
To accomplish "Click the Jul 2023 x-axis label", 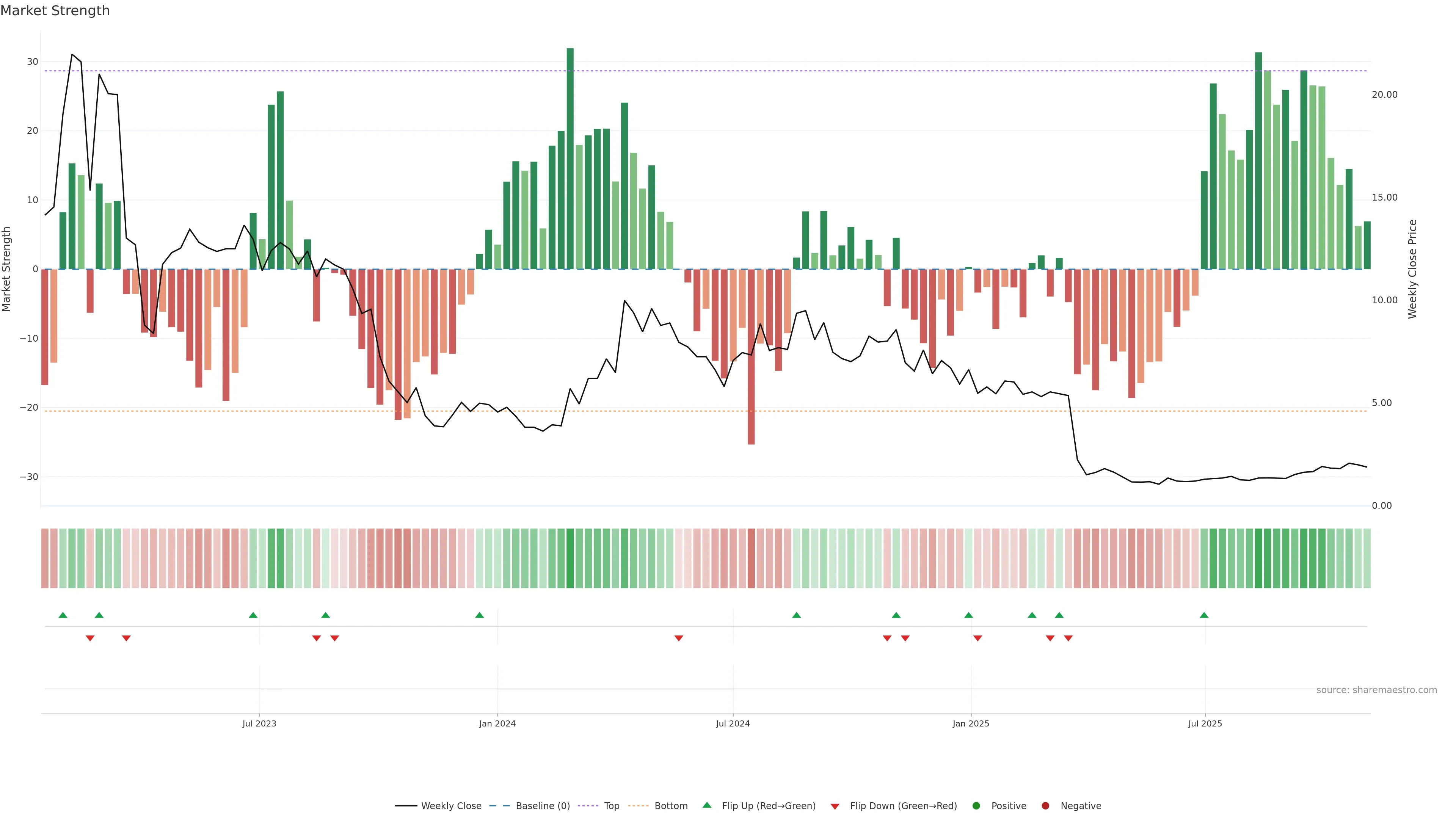I will pos(259,723).
